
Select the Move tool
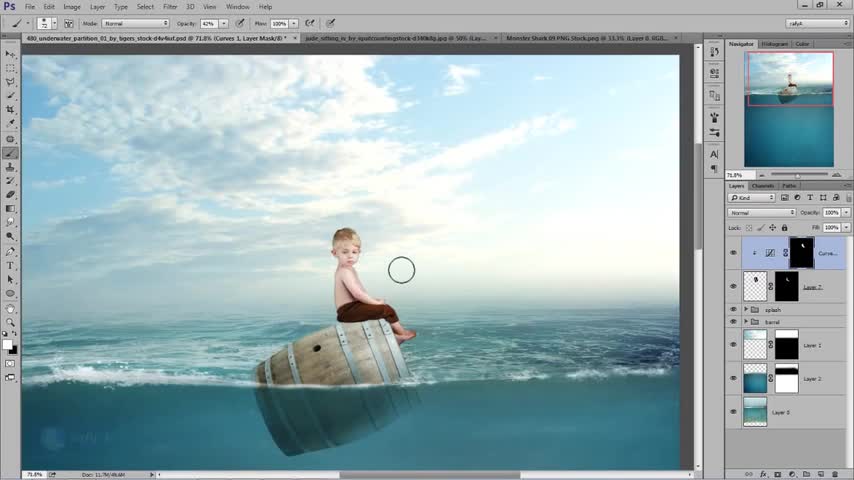(x=10, y=54)
